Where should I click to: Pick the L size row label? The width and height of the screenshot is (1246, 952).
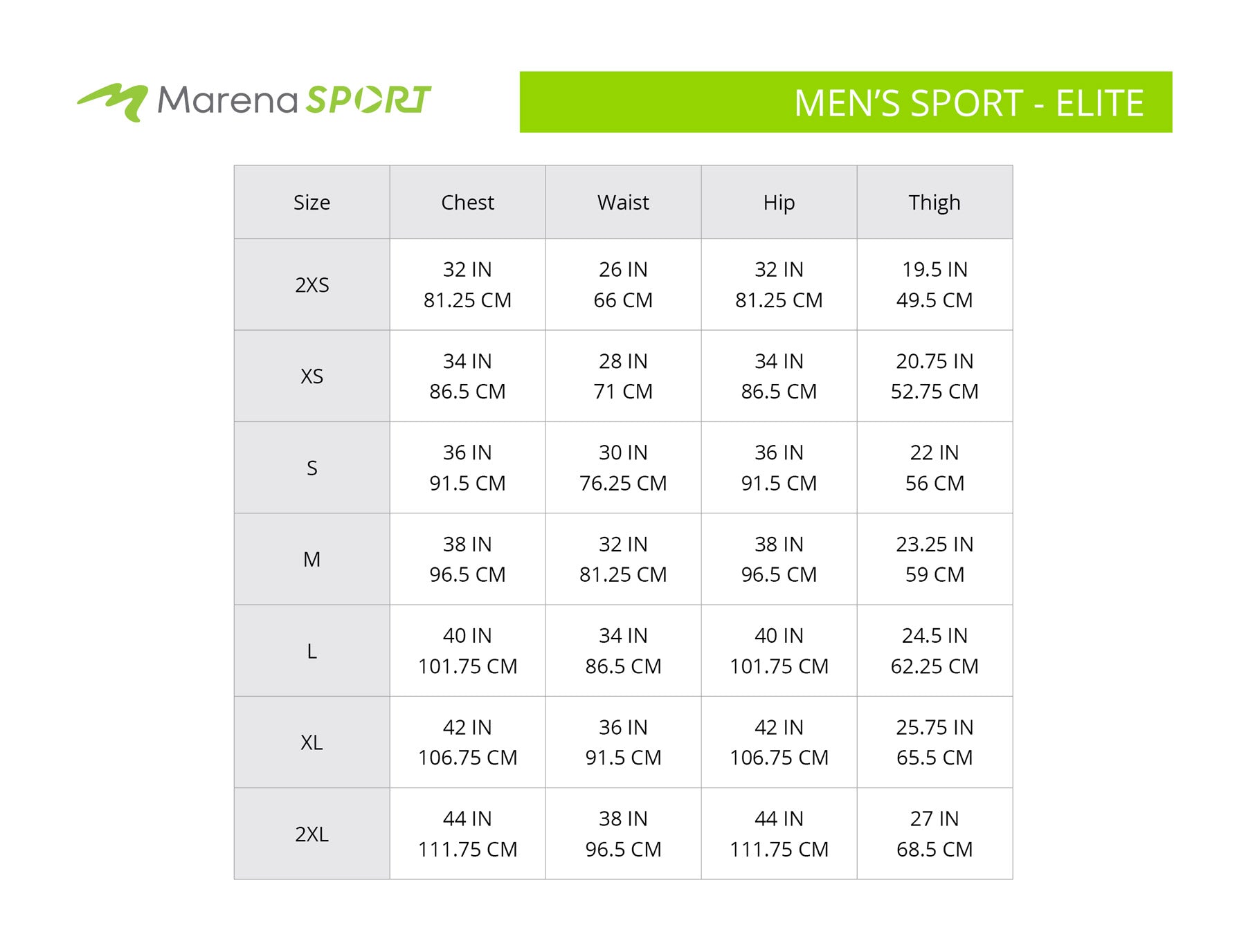click(311, 651)
